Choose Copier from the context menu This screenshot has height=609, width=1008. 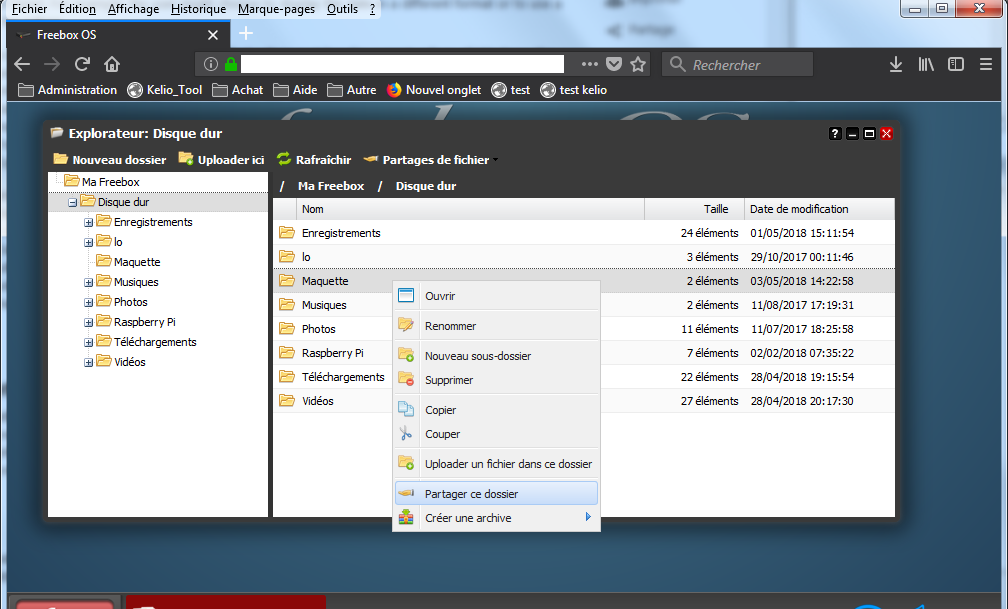click(x=496, y=410)
